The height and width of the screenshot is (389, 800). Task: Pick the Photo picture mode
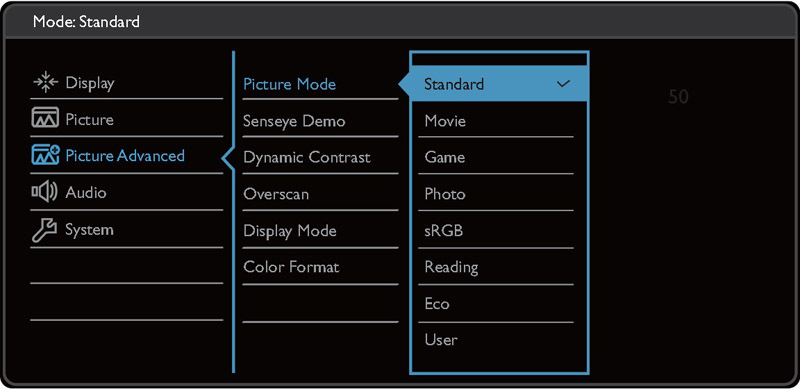(496, 194)
